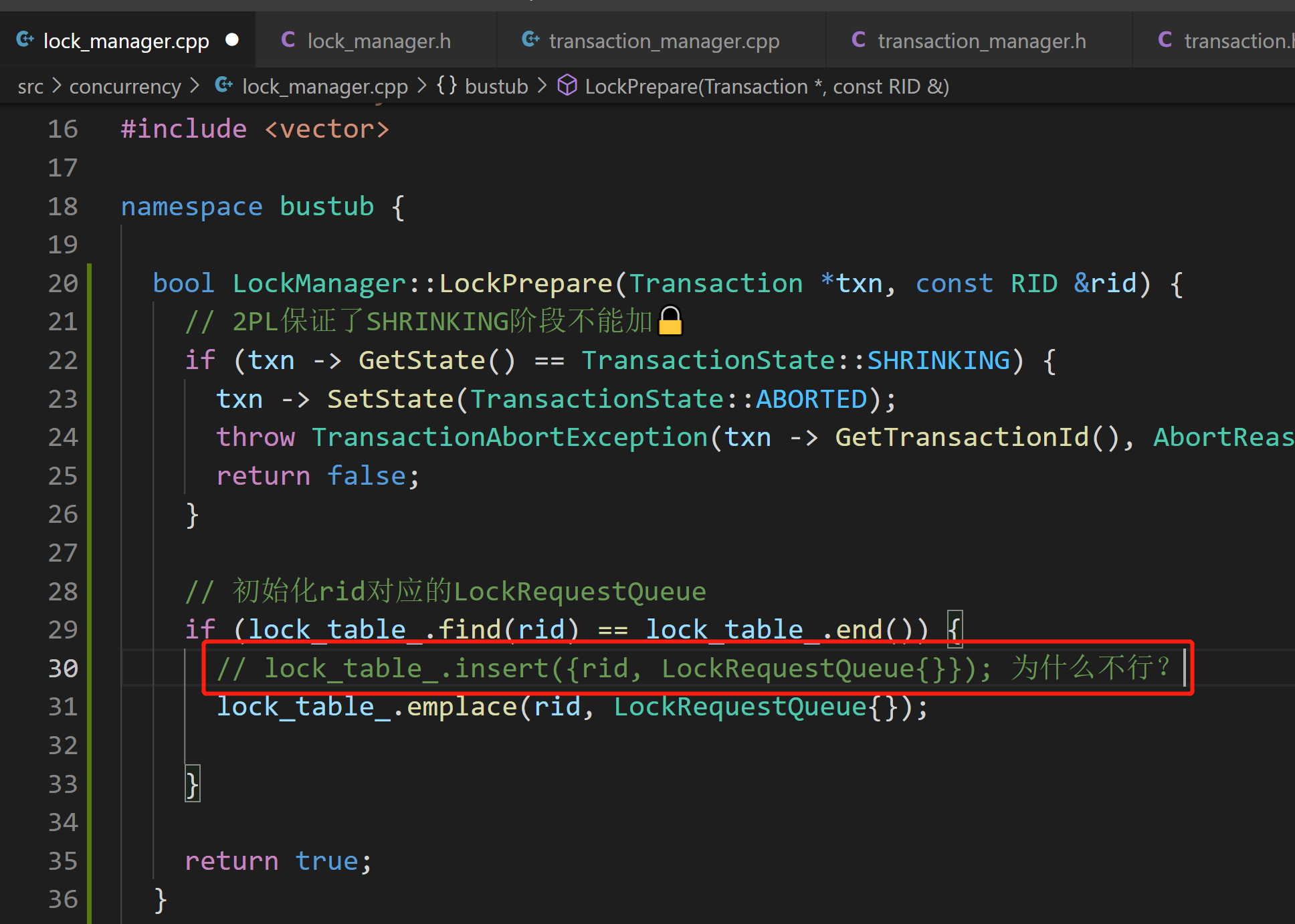1295x924 pixels.
Task: Open the src breadcrumb dropdown
Action: click(30, 86)
